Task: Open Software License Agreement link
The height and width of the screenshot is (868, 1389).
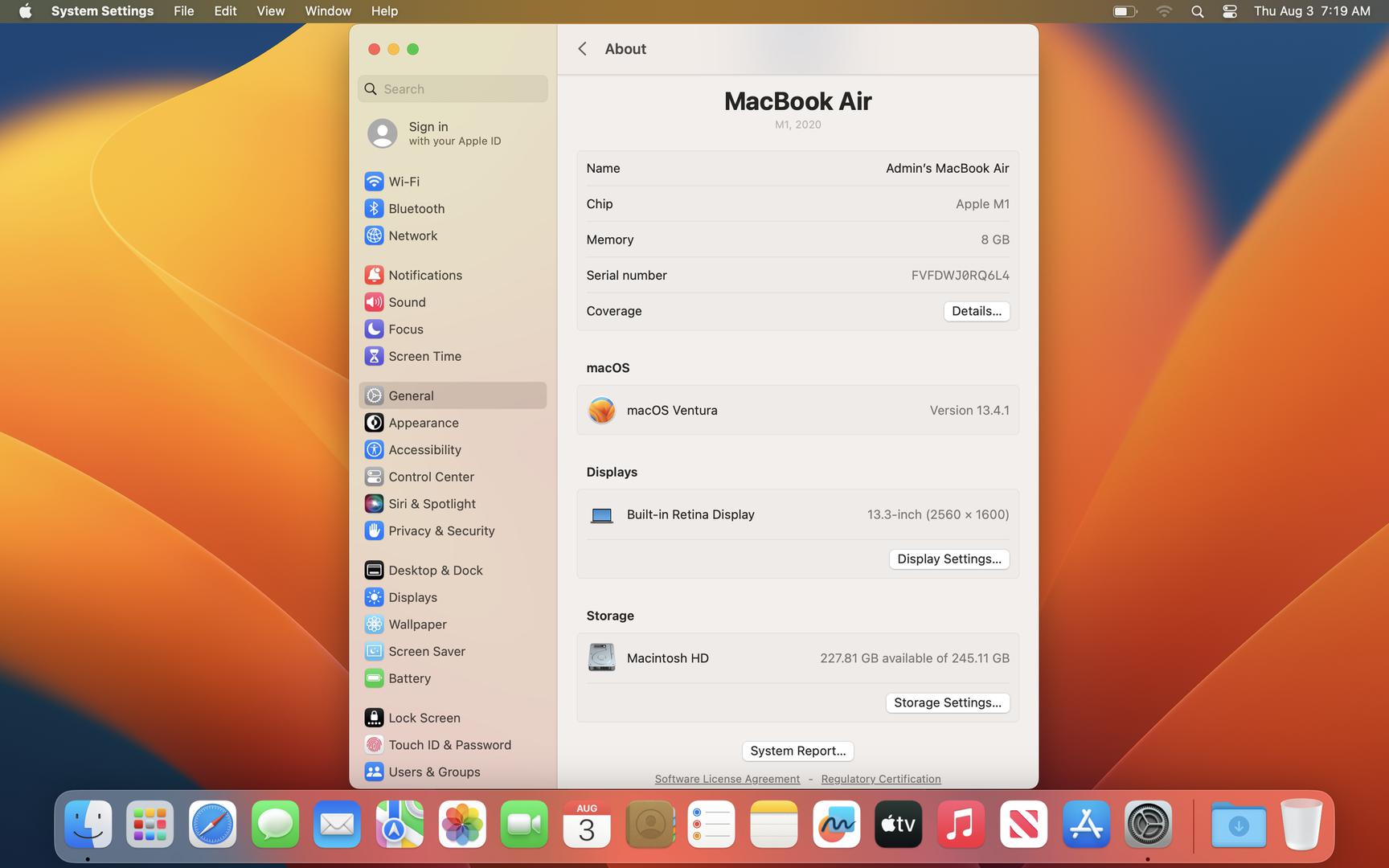Action: [727, 779]
